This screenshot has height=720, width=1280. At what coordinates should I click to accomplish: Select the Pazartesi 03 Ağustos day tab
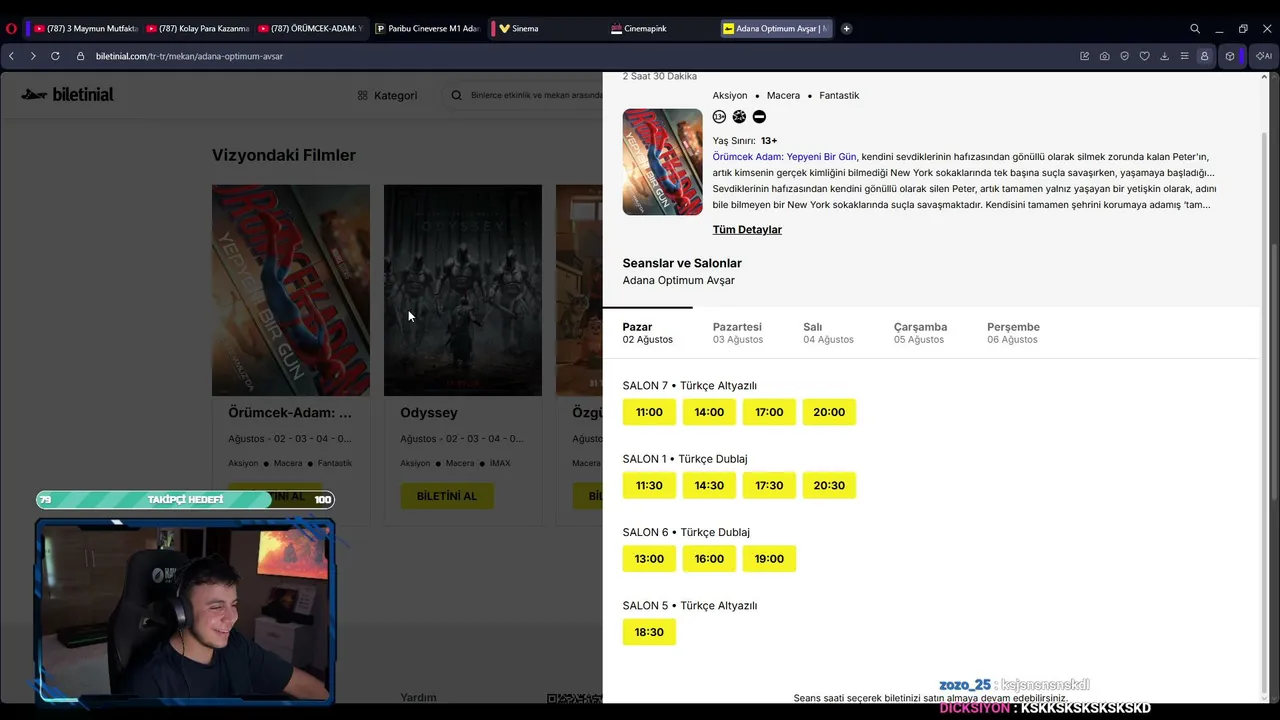[738, 333]
